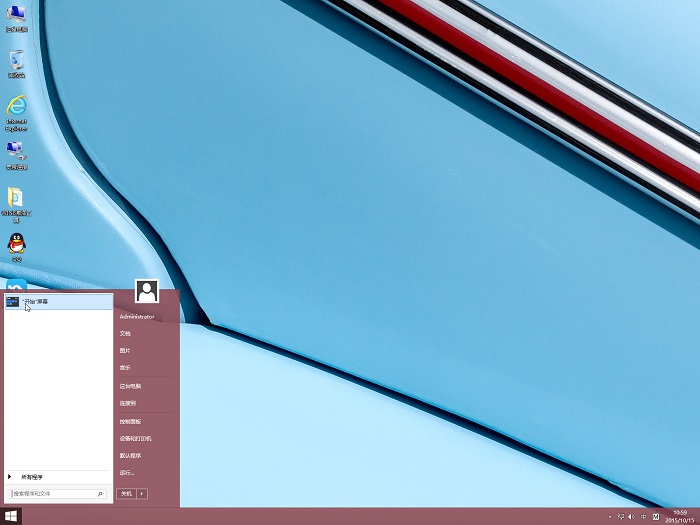The height and width of the screenshot is (525, 700).
Task: Click the Windows Start button on taskbar
Action: click(x=11, y=516)
